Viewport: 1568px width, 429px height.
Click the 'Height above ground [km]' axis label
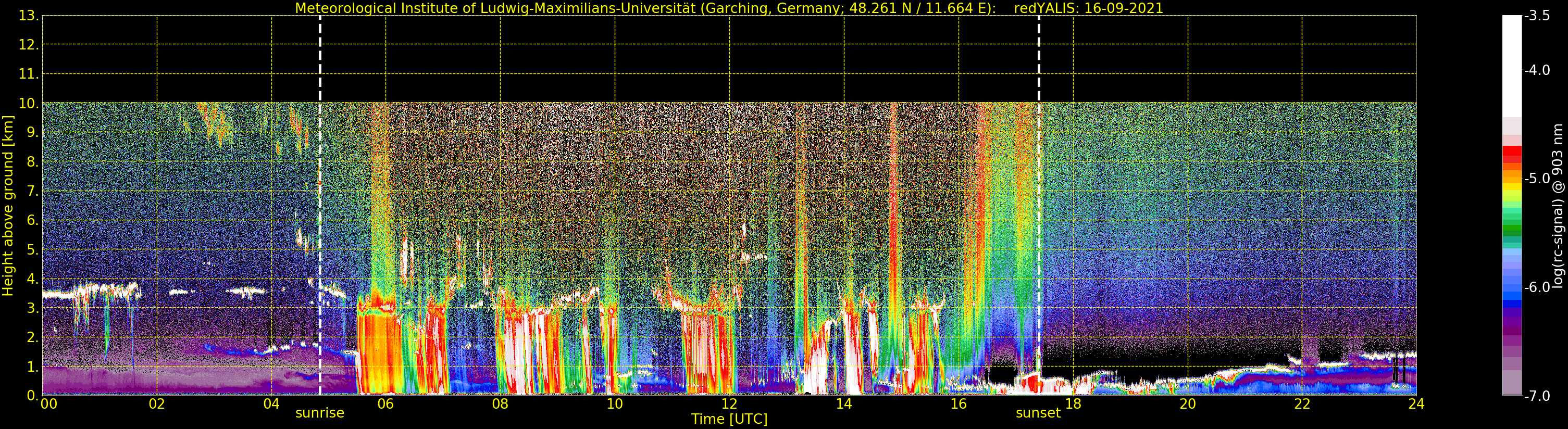(8, 206)
